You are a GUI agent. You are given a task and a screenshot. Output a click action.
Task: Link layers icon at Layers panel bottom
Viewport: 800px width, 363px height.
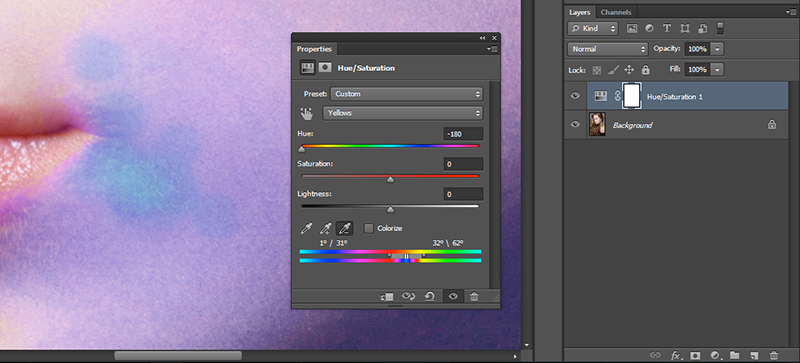655,355
